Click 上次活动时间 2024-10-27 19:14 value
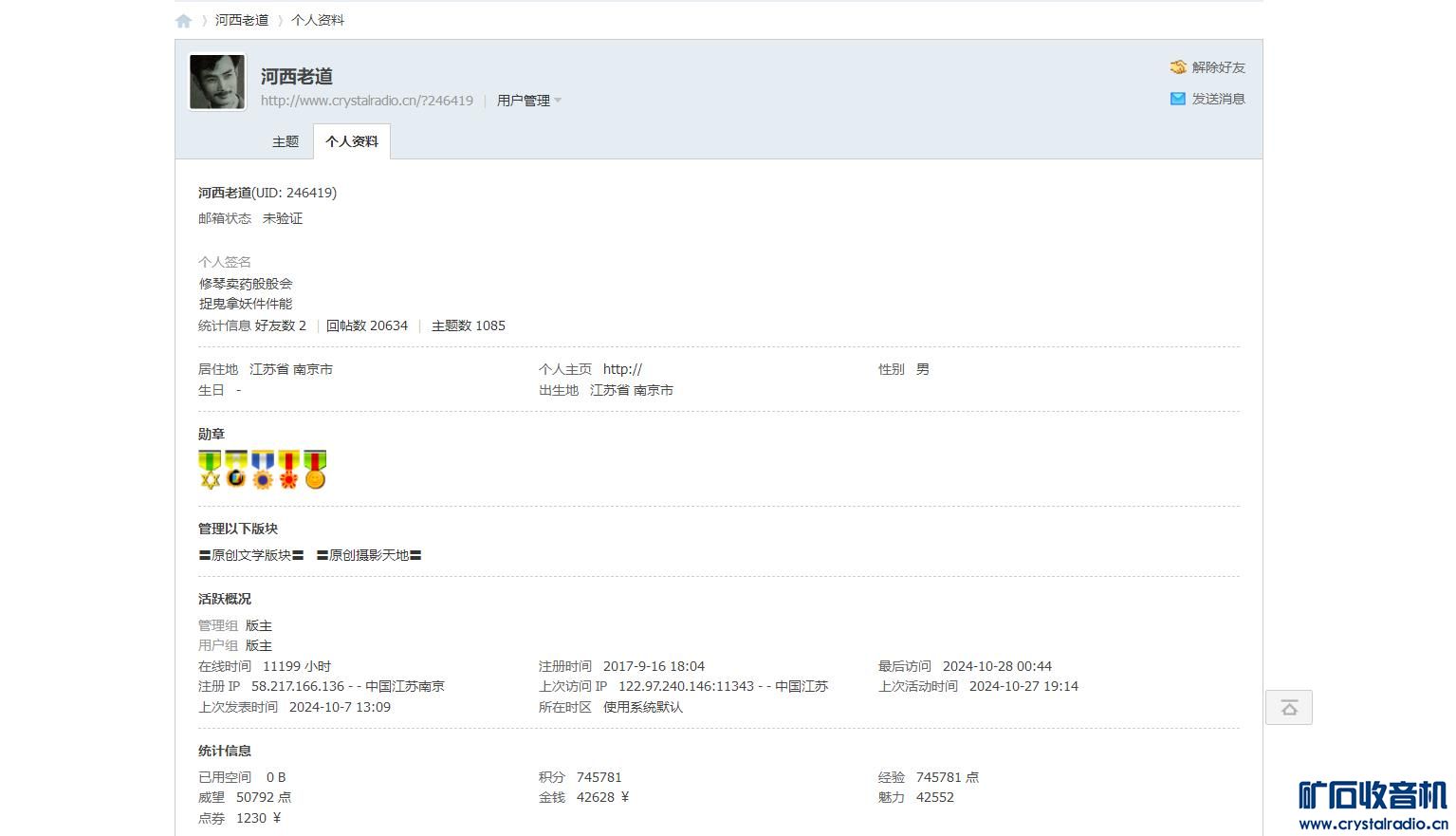1456x836 pixels. click(x=1023, y=686)
